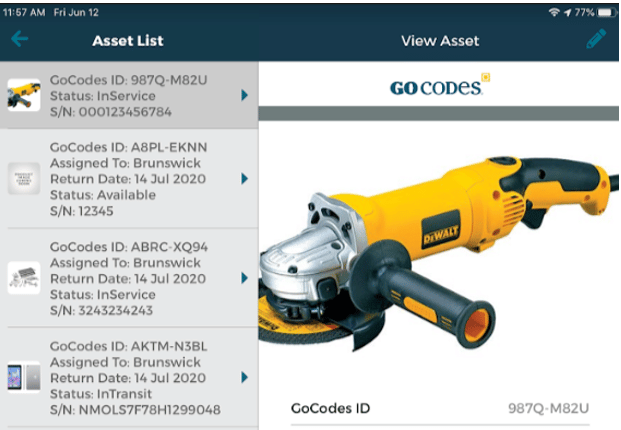Select text GoCodes ID: 987Q-M82U in list

tap(128, 80)
